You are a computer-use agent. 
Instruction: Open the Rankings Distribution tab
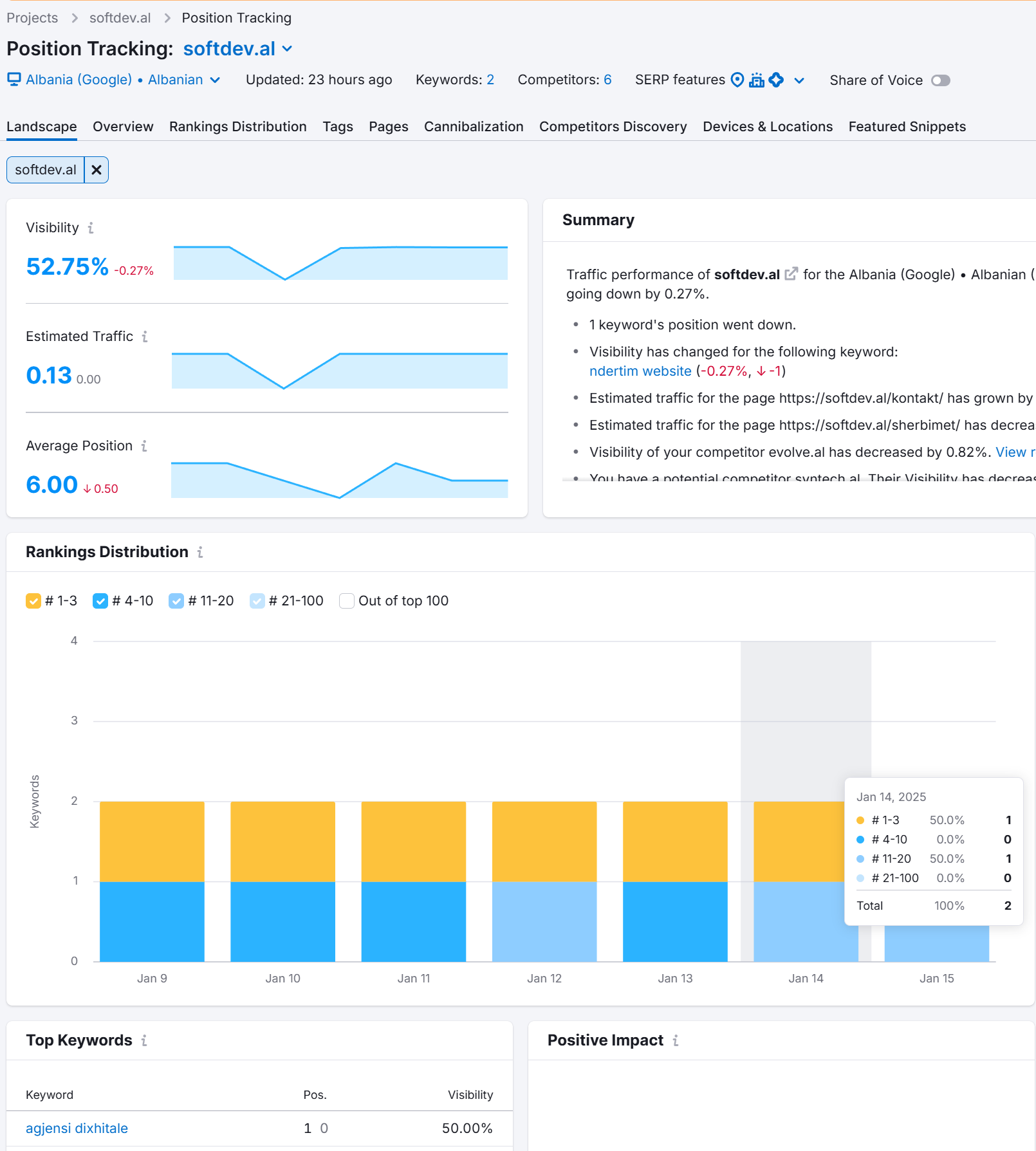click(x=238, y=127)
